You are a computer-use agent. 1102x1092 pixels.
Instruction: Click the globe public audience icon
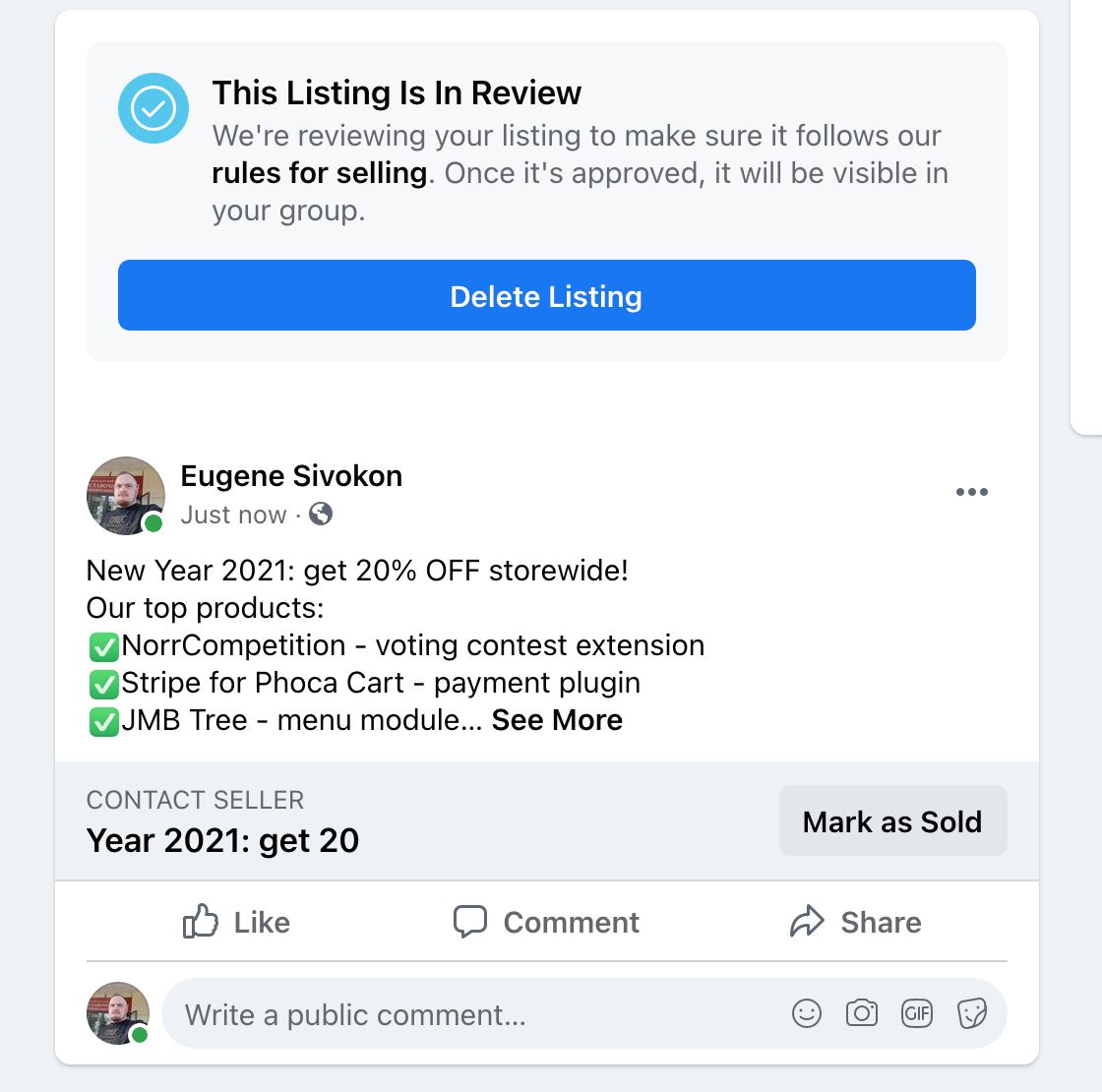click(x=321, y=514)
